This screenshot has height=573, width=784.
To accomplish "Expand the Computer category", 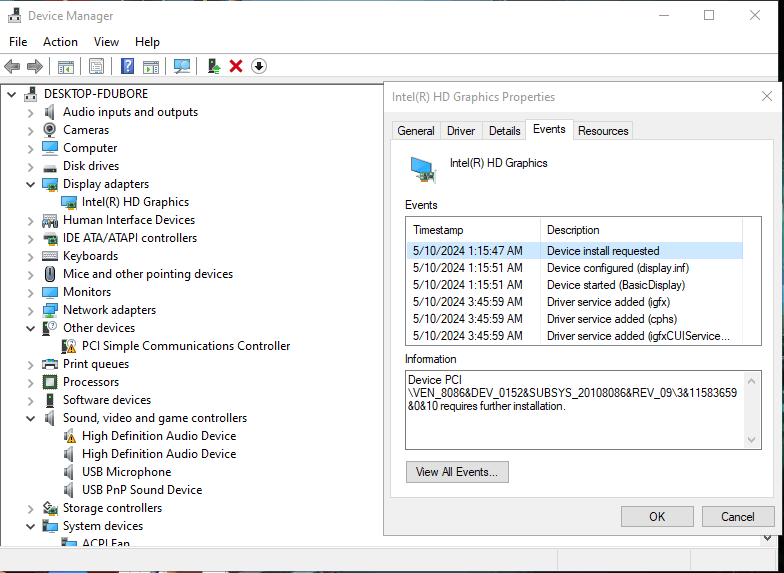I will tap(30, 148).
